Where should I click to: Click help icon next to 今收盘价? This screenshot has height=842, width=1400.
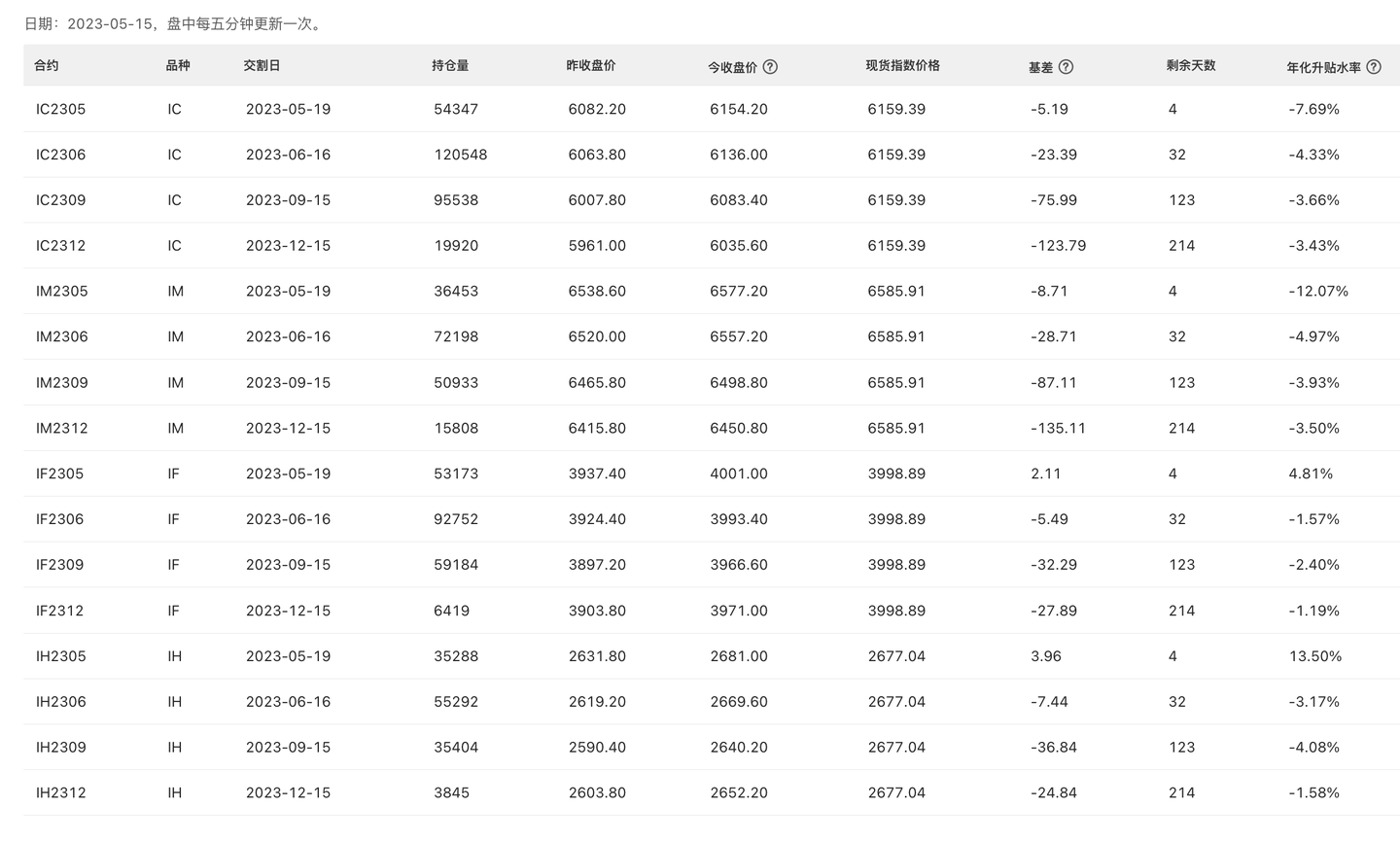770,67
